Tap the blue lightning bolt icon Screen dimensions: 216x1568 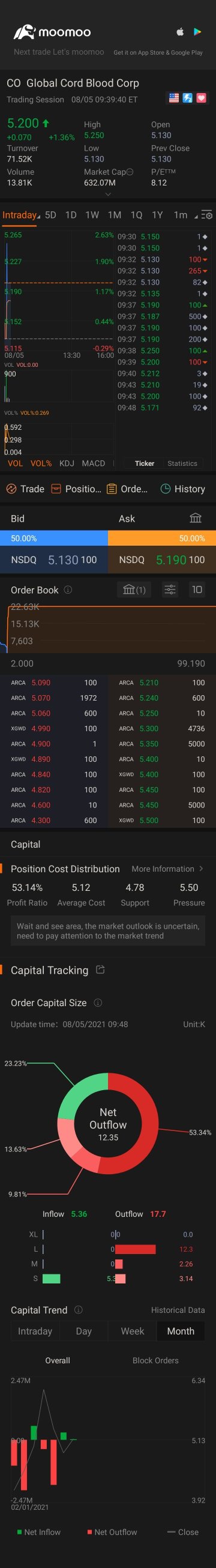(187, 97)
